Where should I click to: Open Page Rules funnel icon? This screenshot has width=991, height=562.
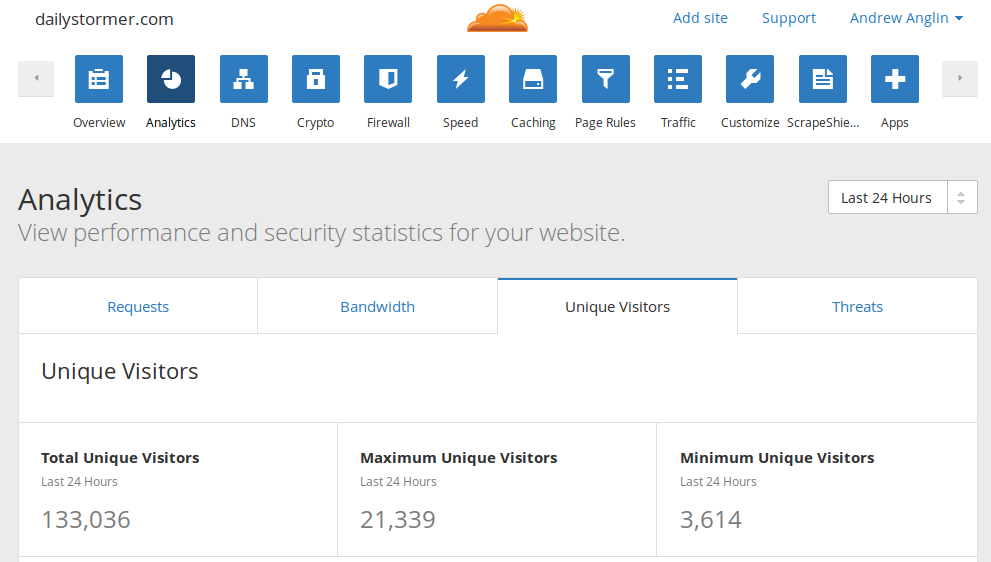(x=606, y=80)
